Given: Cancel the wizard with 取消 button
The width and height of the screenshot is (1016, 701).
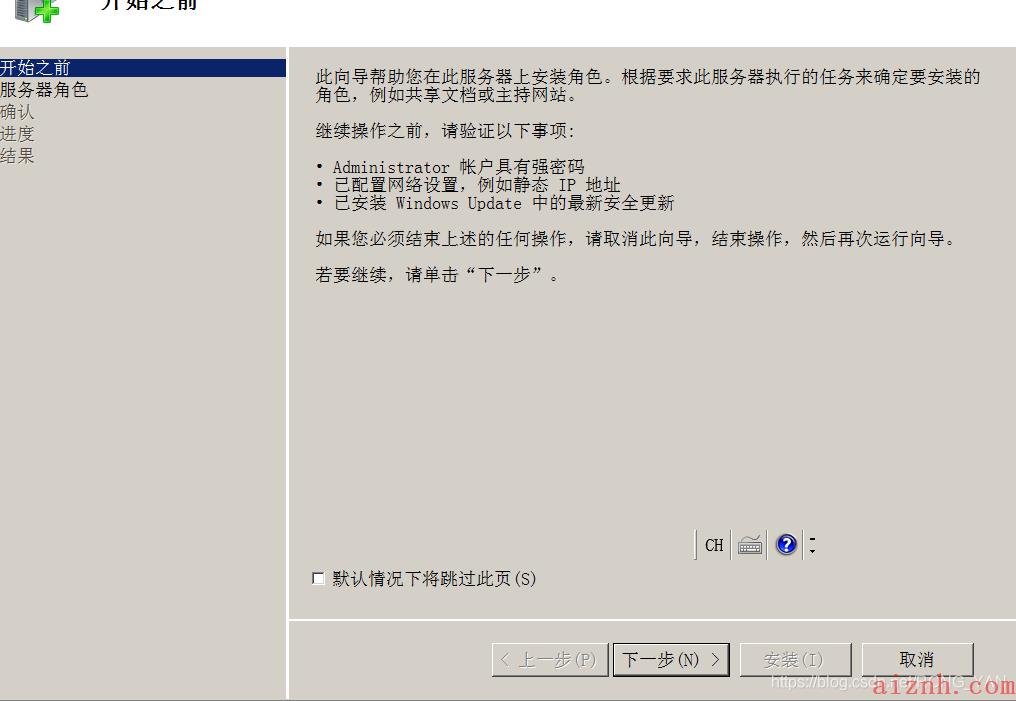Looking at the screenshot, I should coord(918,660).
